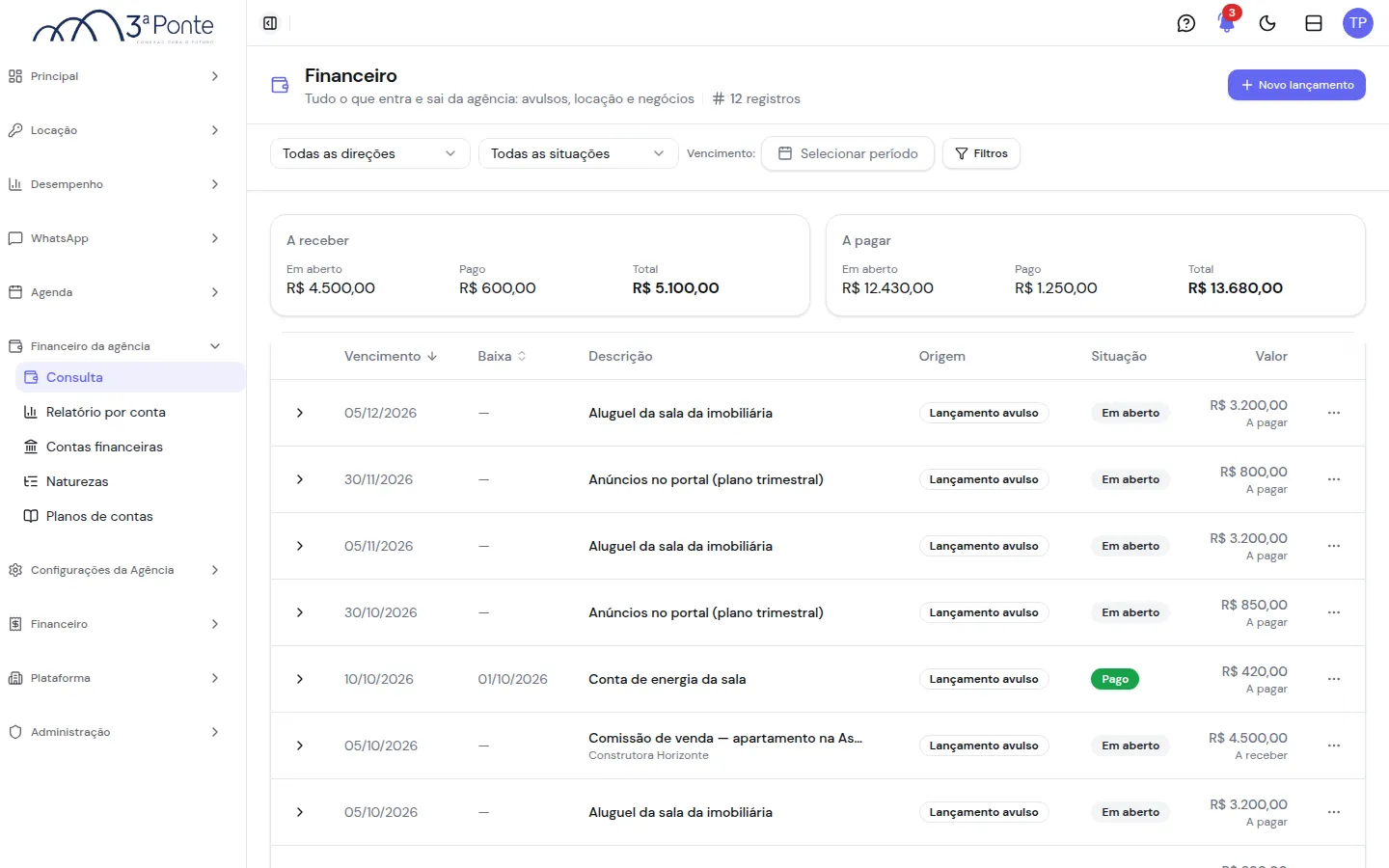Image resolution: width=1389 pixels, height=868 pixels.
Task: Open the Filtros button
Action: pyautogui.click(x=981, y=153)
